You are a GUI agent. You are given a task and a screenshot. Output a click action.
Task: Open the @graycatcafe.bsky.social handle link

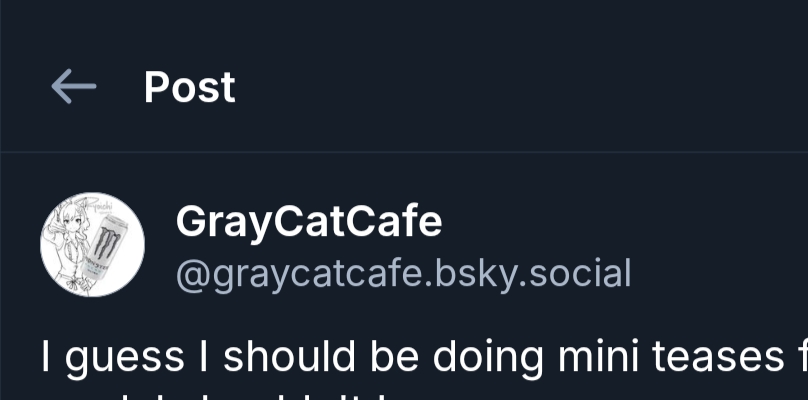pos(403,272)
